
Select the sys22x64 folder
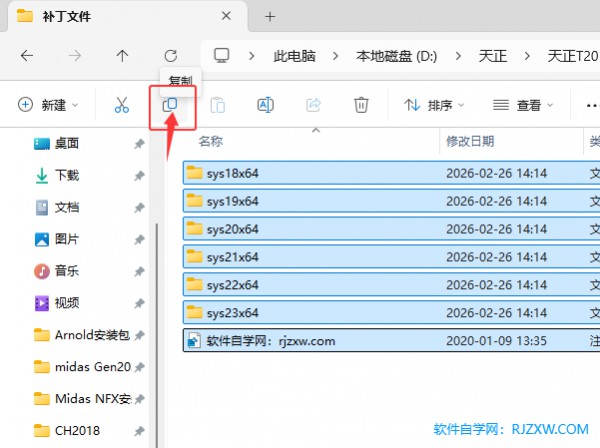(x=391, y=285)
